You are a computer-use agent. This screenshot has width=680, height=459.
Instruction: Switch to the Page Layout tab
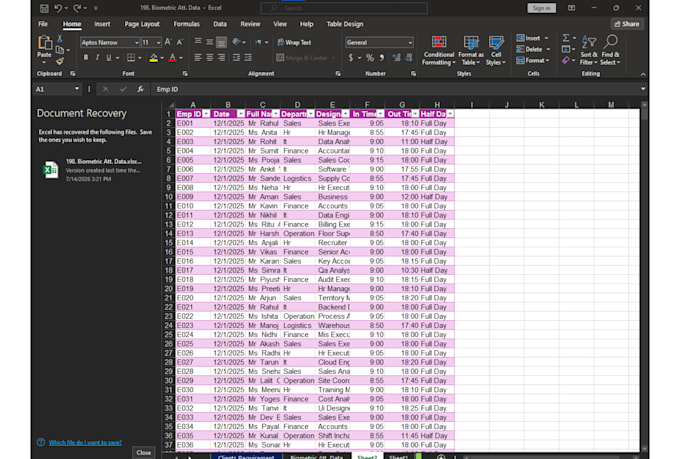(142, 24)
